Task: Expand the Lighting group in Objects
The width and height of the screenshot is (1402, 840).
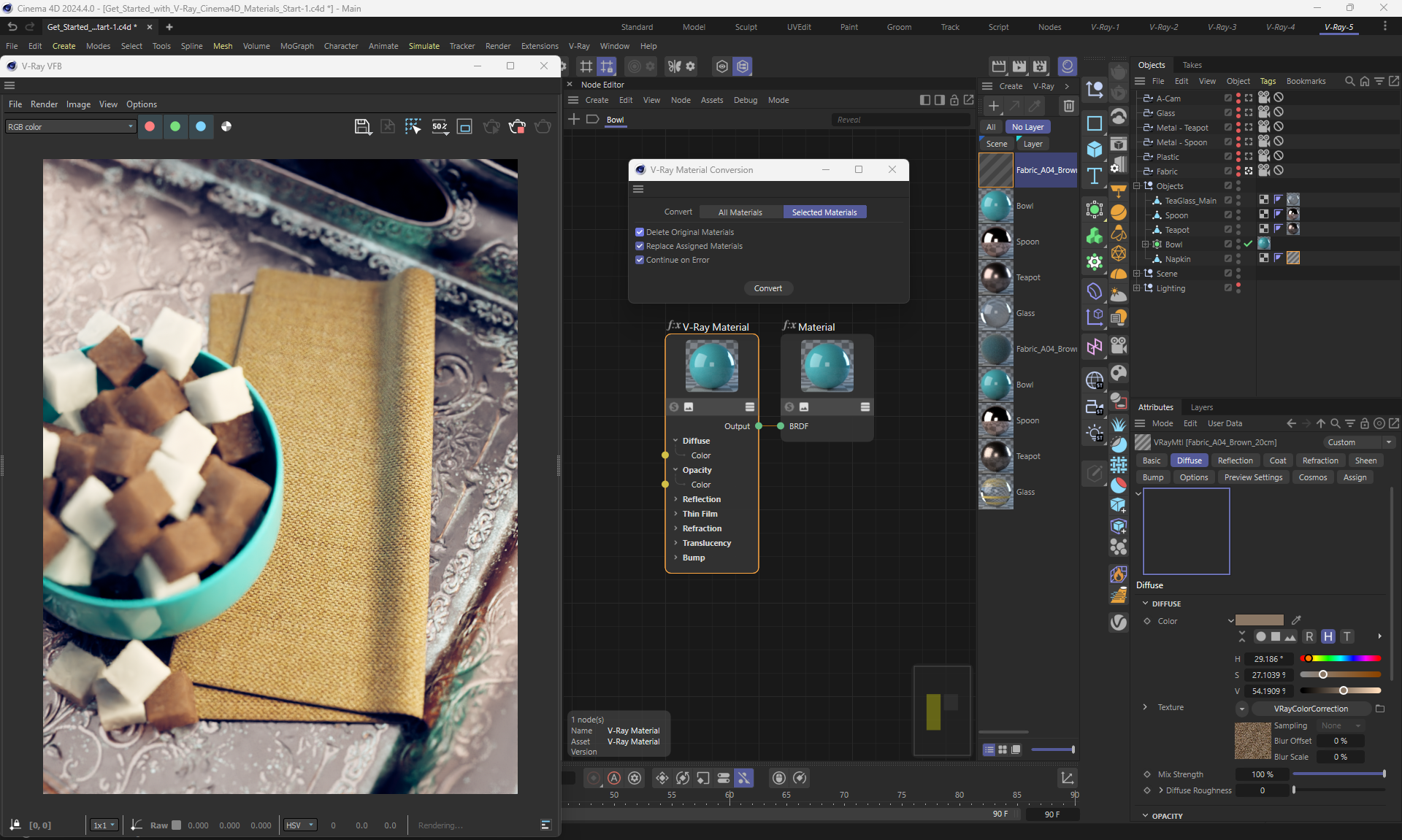Action: (x=1136, y=288)
